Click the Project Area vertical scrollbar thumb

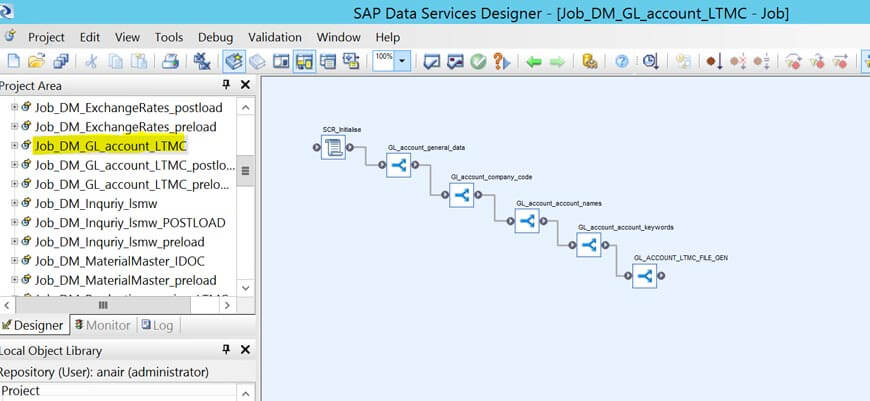click(x=246, y=171)
